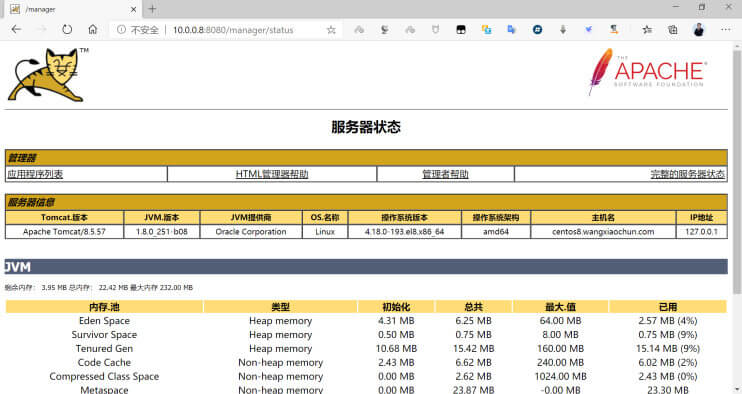Click the Google Translate extension icon
Viewport: 742px width, 394px height.
click(x=512, y=30)
